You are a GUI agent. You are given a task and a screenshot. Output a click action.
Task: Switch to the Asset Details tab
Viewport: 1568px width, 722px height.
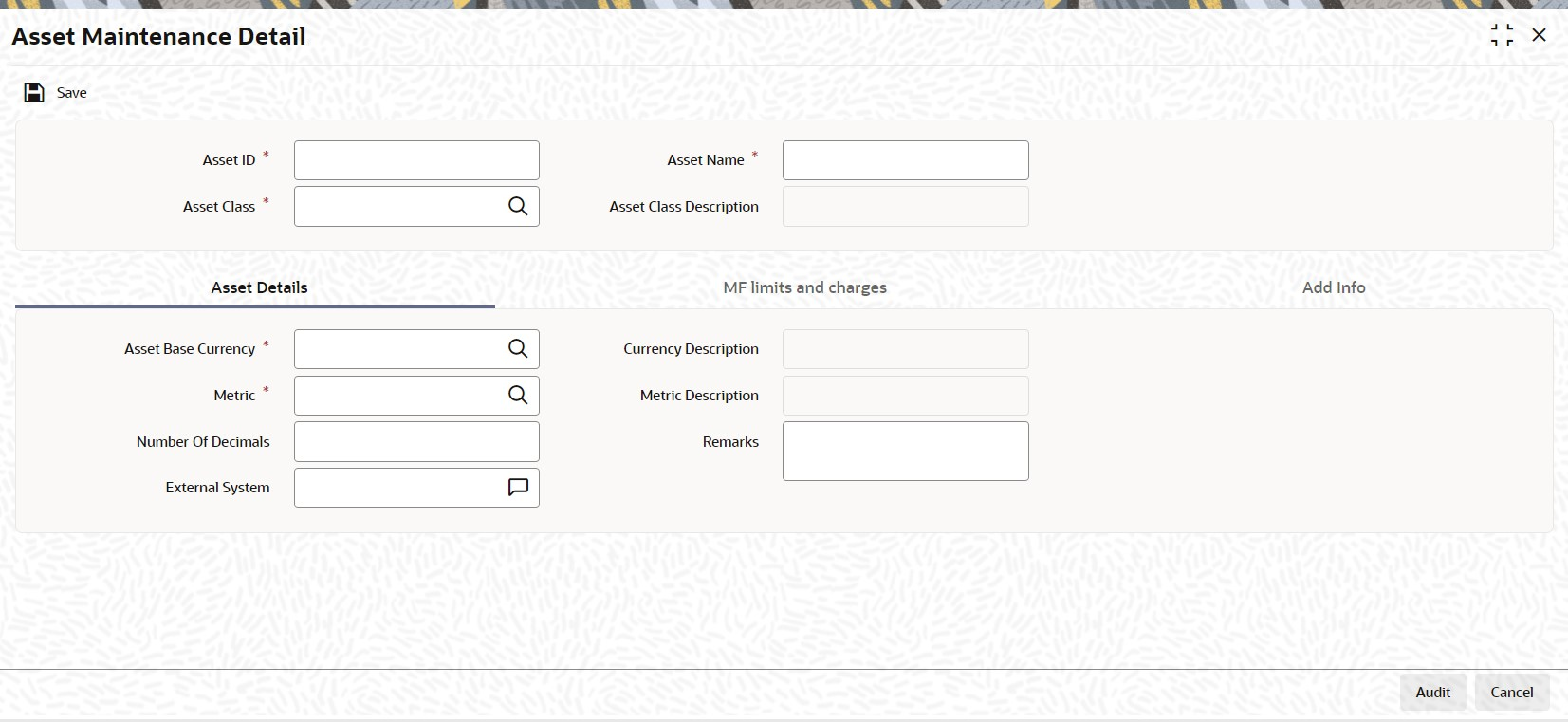point(259,287)
